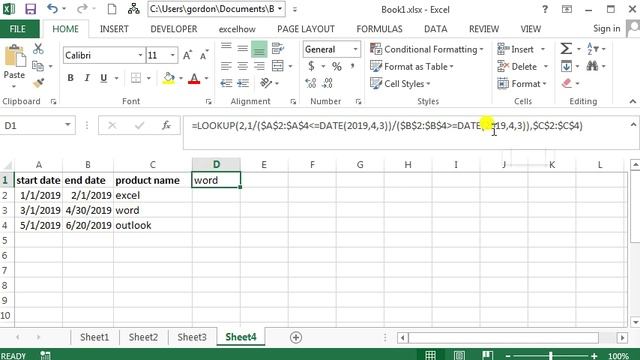This screenshot has width=640, height=360.
Task: Select column D header
Action: (216, 164)
